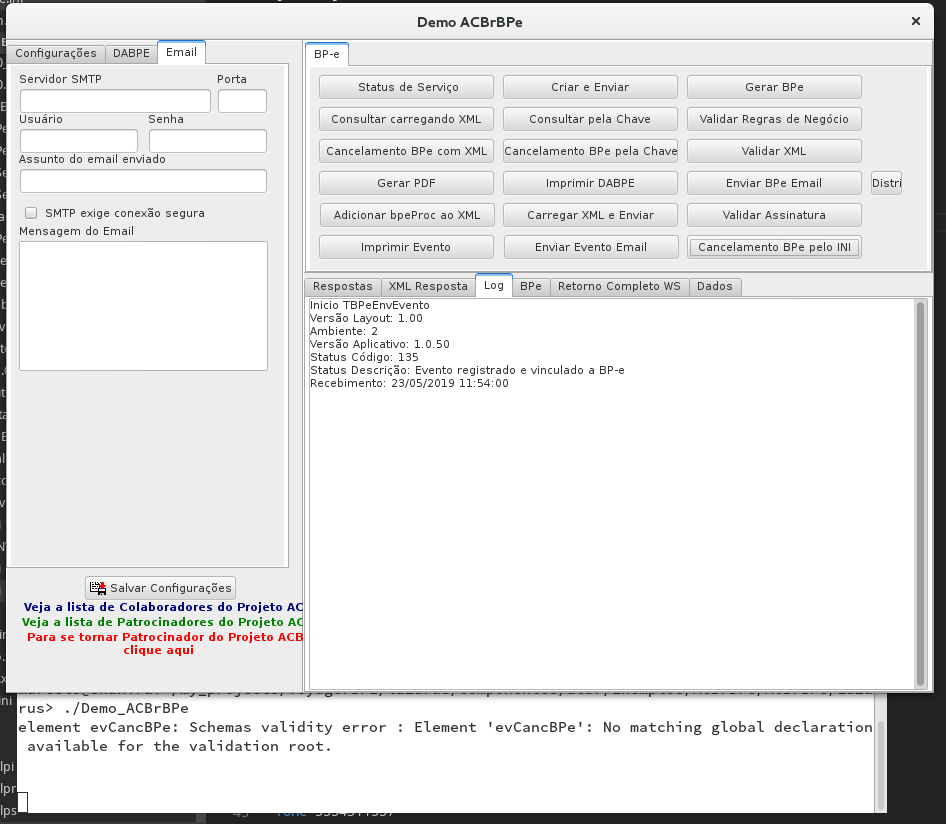Open the Respostas tab

tap(343, 287)
